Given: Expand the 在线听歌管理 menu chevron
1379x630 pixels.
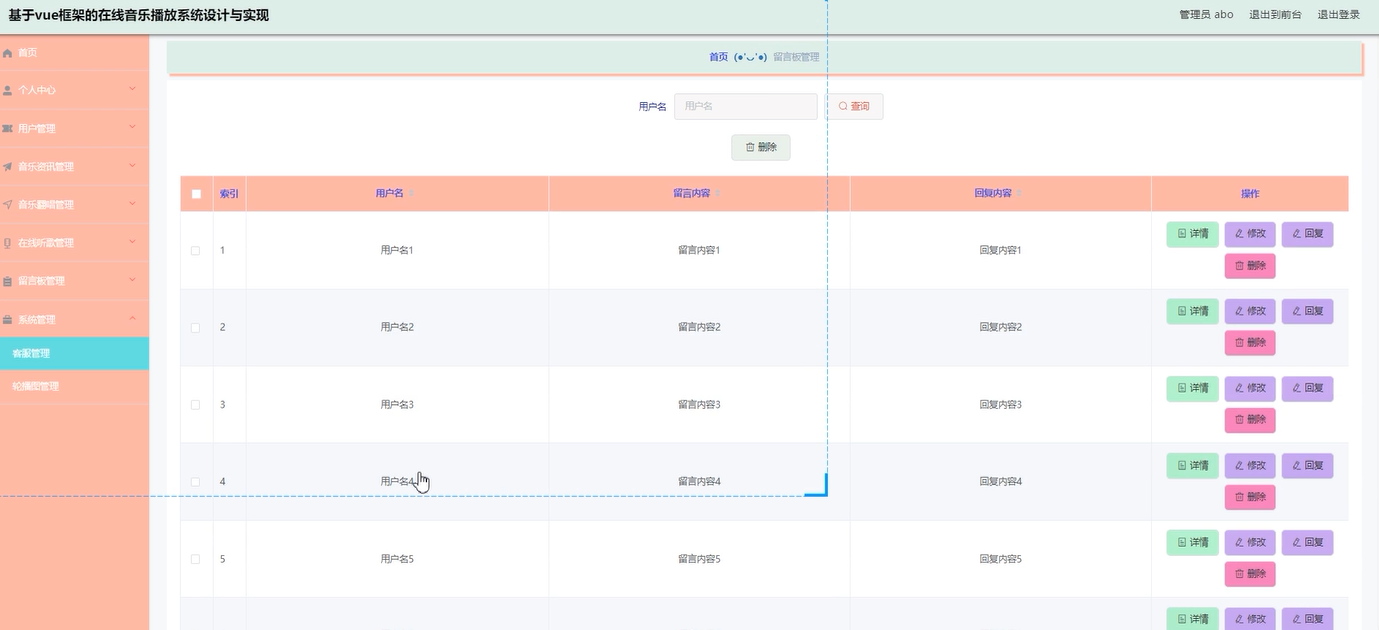Looking at the screenshot, I should pyautogui.click(x=132, y=242).
